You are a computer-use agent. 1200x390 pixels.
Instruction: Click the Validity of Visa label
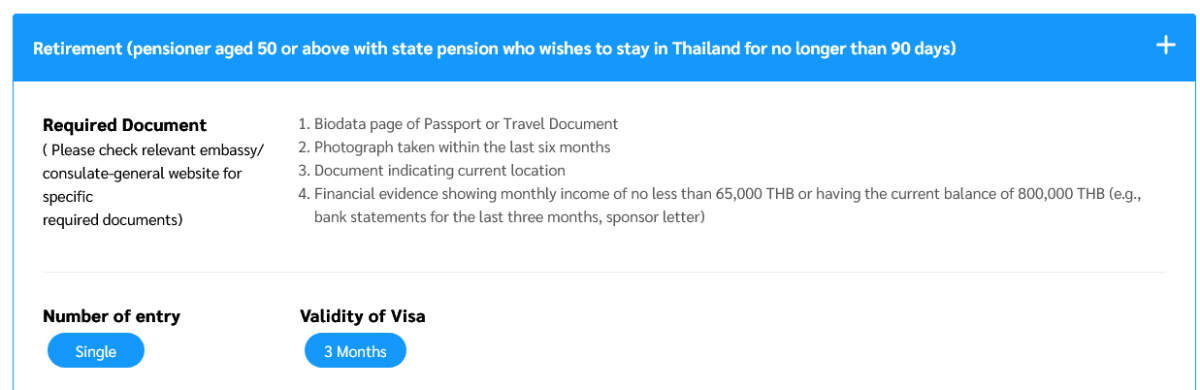pyautogui.click(x=363, y=316)
